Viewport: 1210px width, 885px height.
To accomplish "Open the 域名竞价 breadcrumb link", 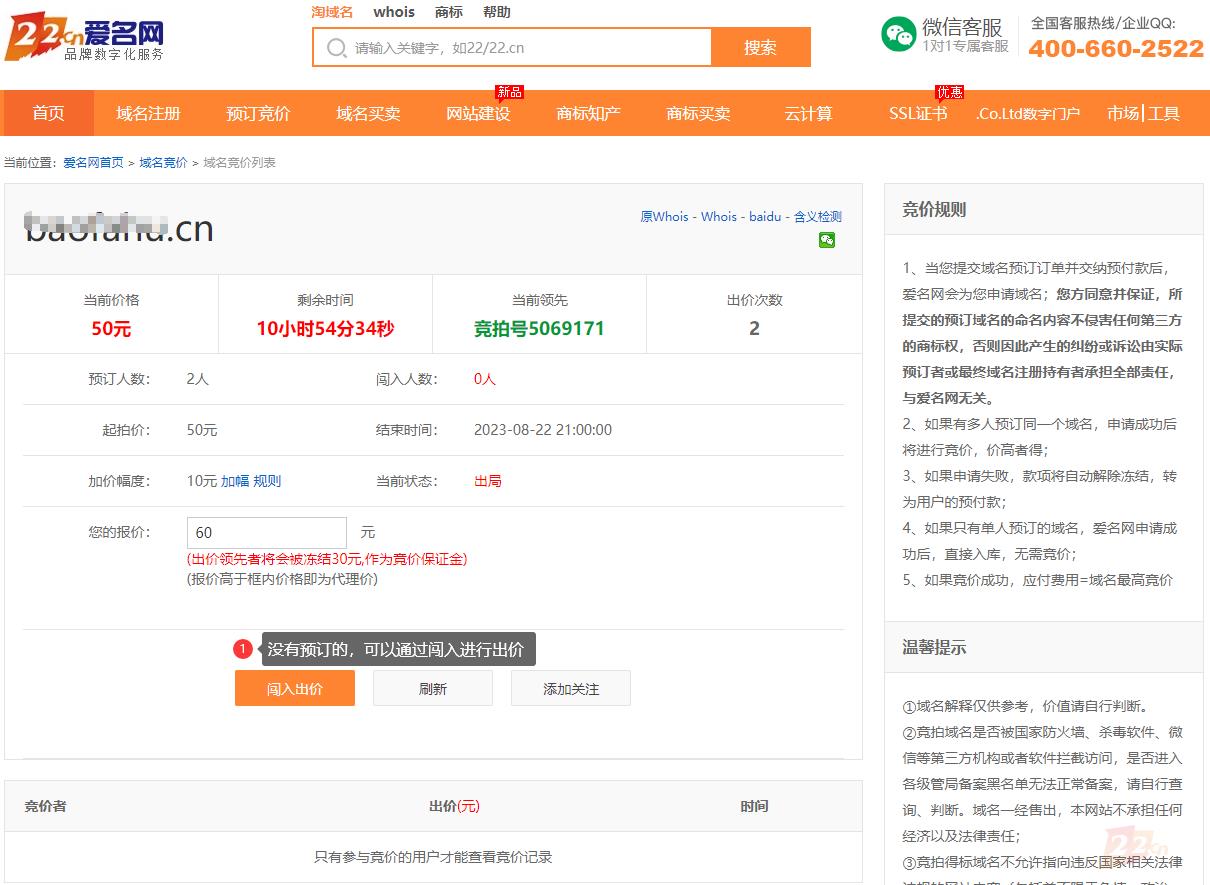I will pos(163,163).
